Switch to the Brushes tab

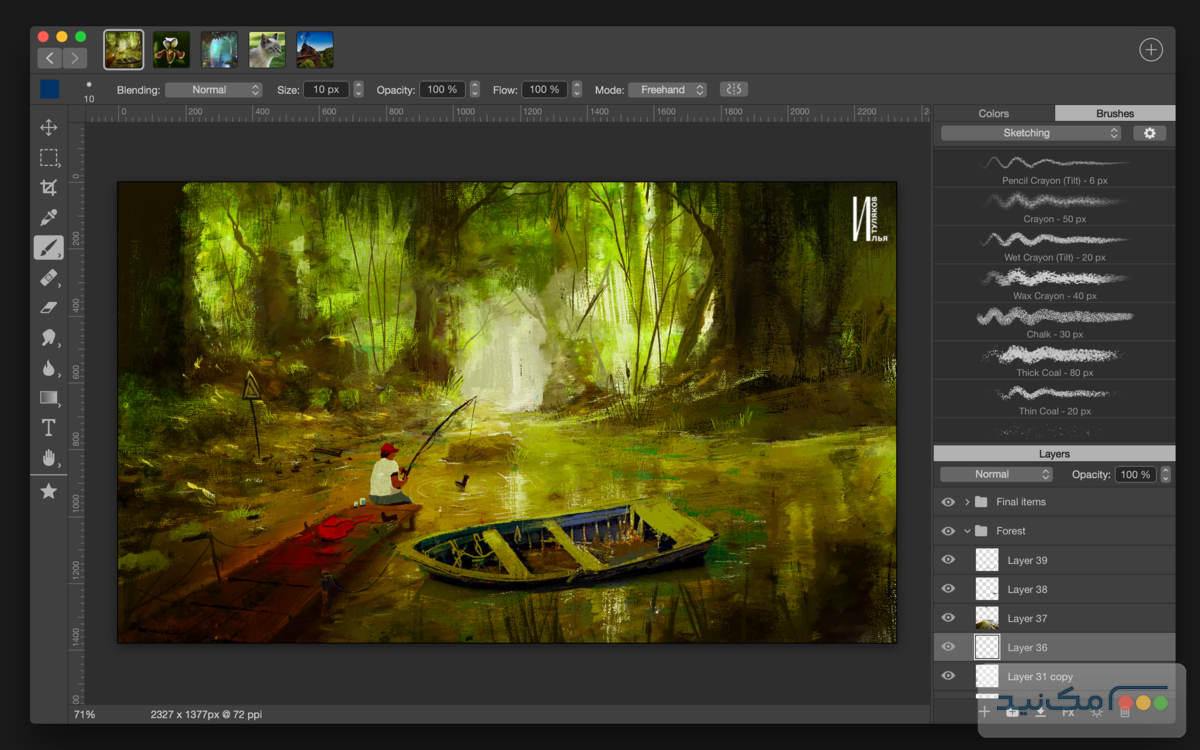1114,113
